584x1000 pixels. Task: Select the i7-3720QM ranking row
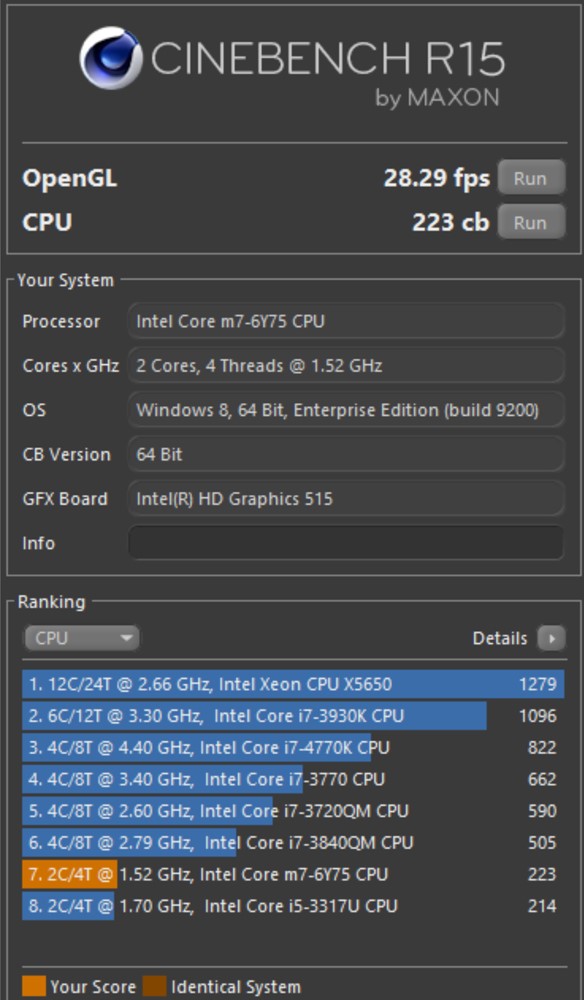coord(293,811)
